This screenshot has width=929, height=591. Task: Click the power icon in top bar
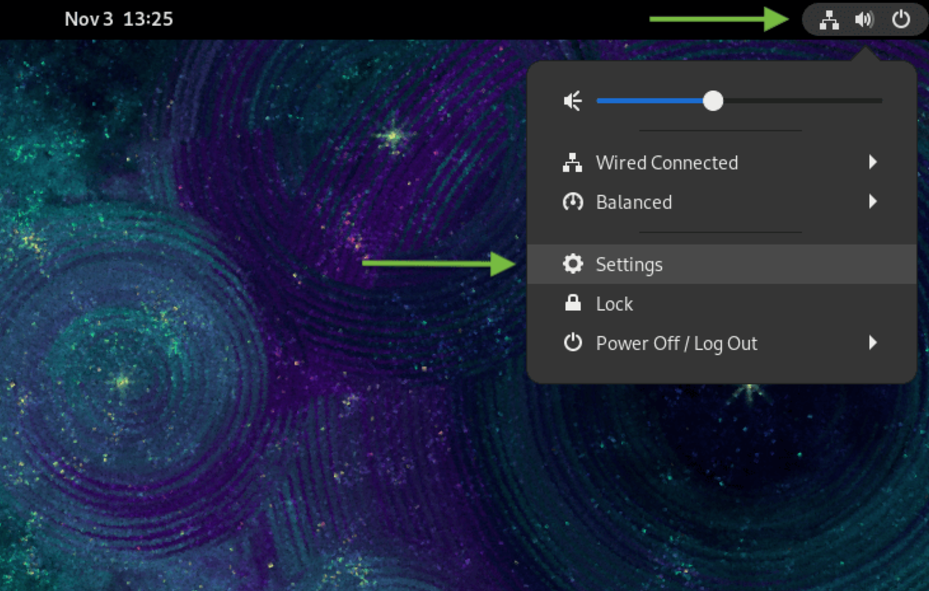[901, 20]
